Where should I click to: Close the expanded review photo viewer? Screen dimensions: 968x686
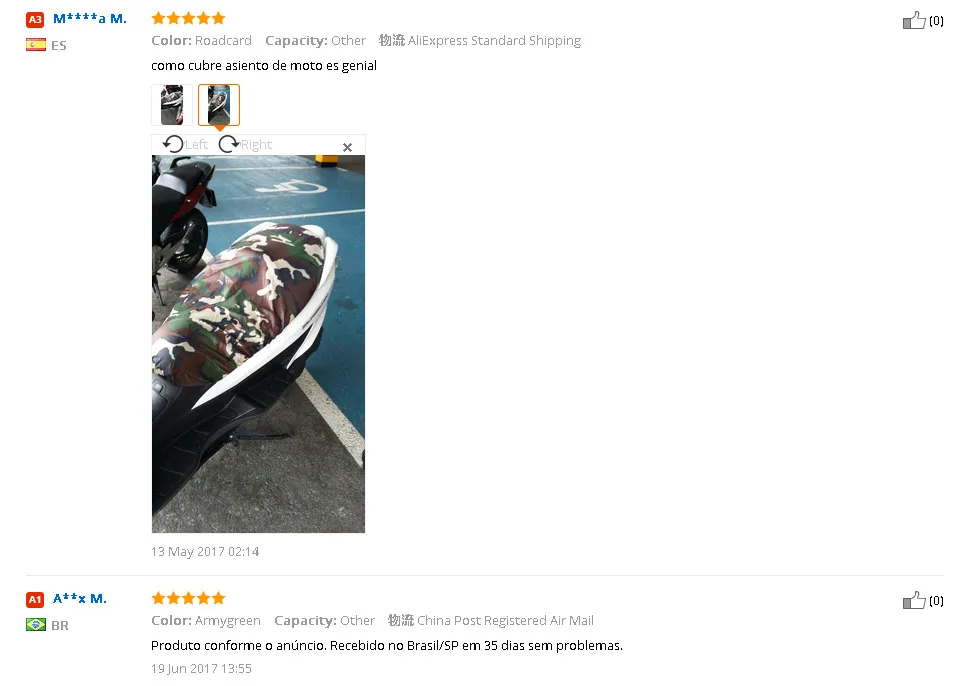point(348,148)
